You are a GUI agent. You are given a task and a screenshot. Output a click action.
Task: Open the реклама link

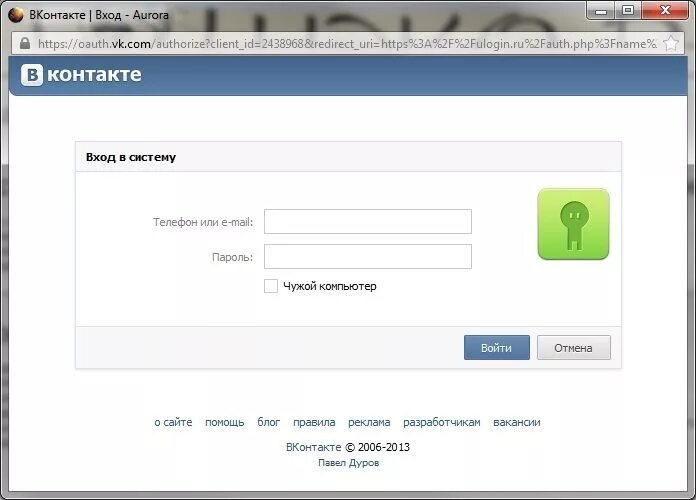point(369,422)
